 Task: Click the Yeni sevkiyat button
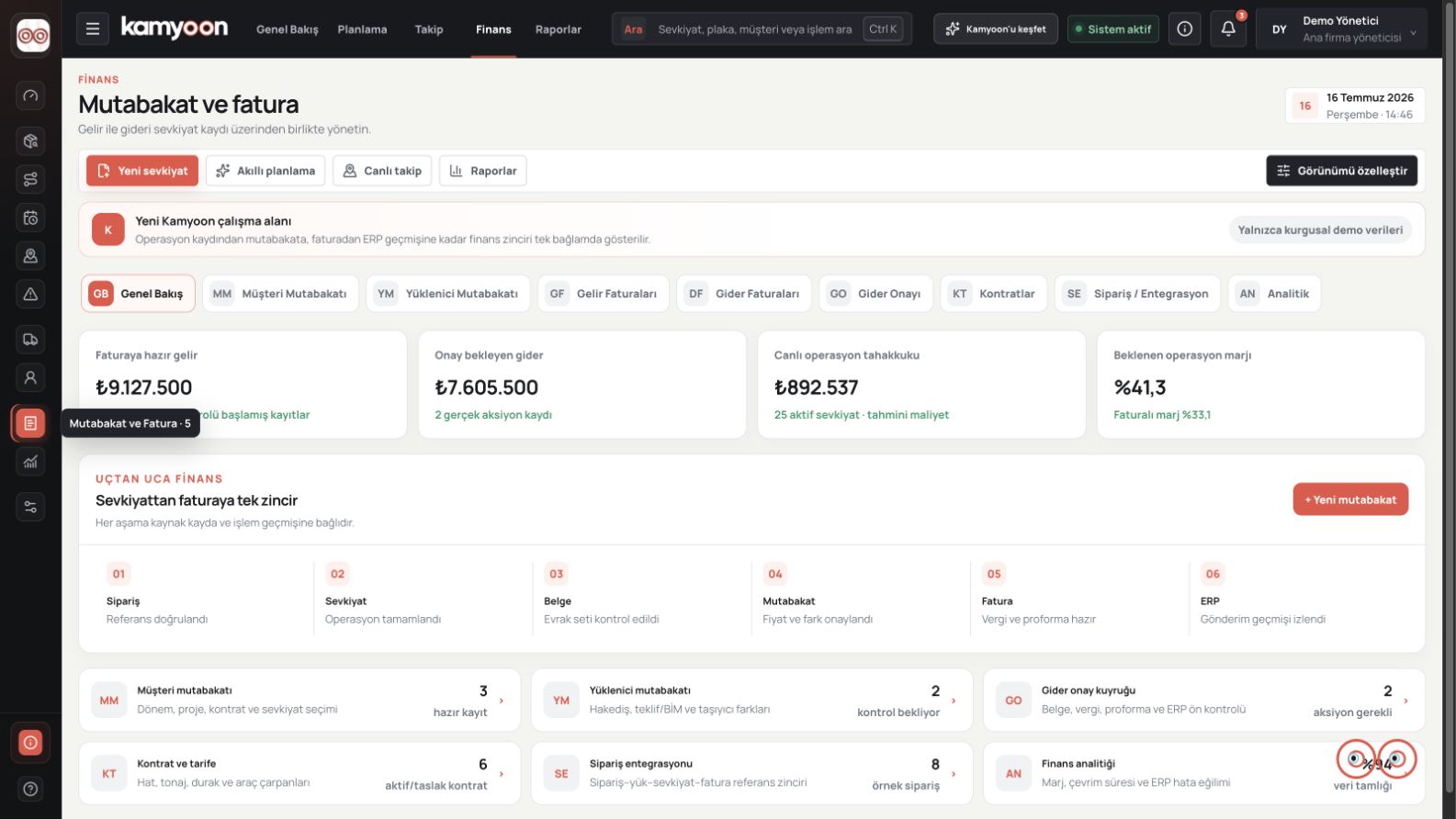coord(142,171)
